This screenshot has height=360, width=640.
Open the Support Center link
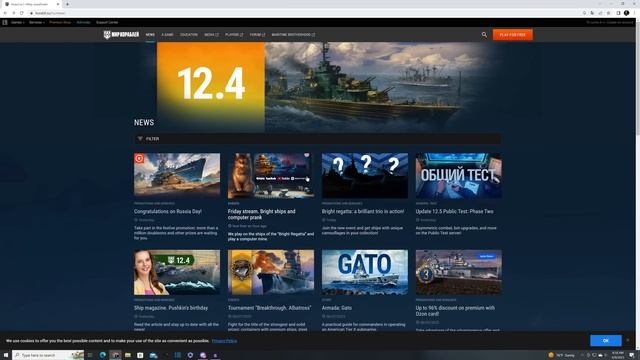[107, 22]
